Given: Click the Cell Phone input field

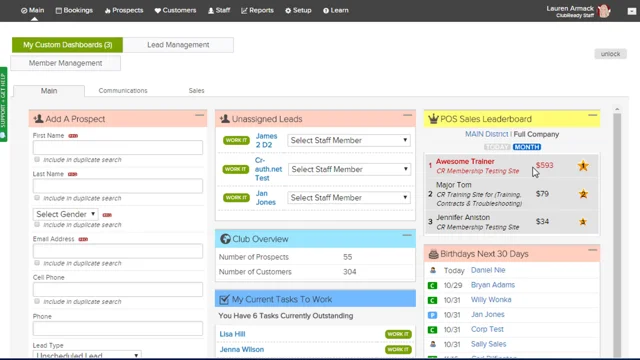Looking at the screenshot, I should tap(118, 289).
